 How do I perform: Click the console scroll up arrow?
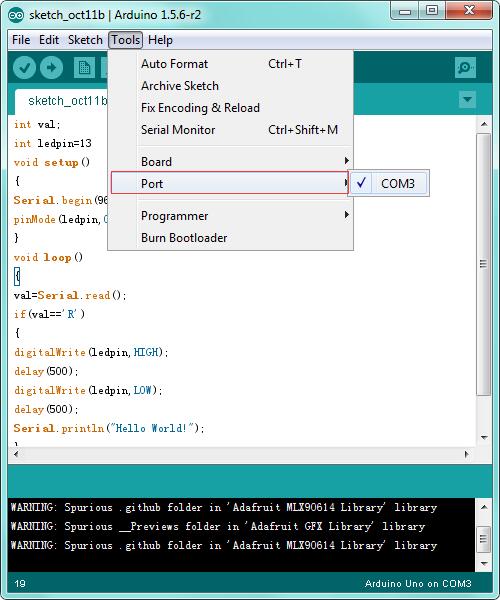484,507
